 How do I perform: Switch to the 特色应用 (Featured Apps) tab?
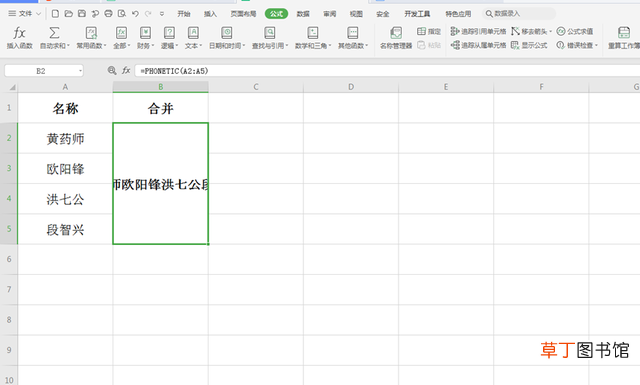tap(458, 14)
